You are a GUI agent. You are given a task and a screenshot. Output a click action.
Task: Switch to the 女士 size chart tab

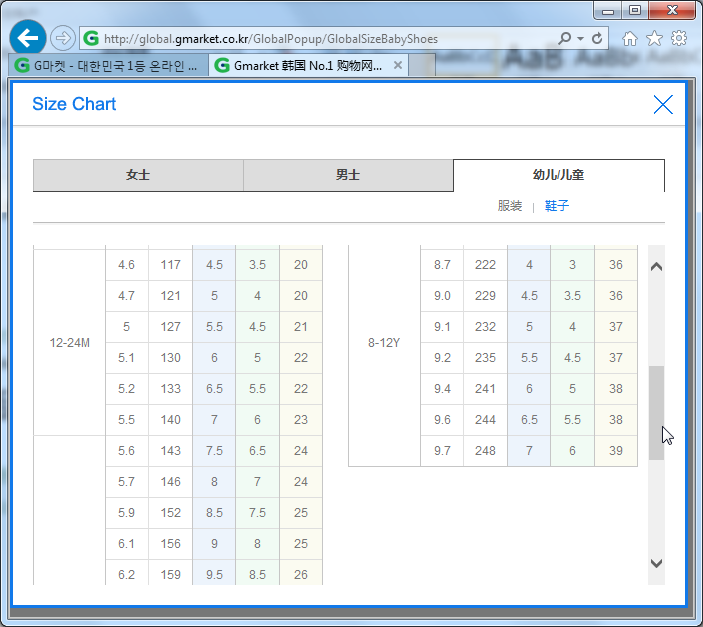tap(138, 175)
